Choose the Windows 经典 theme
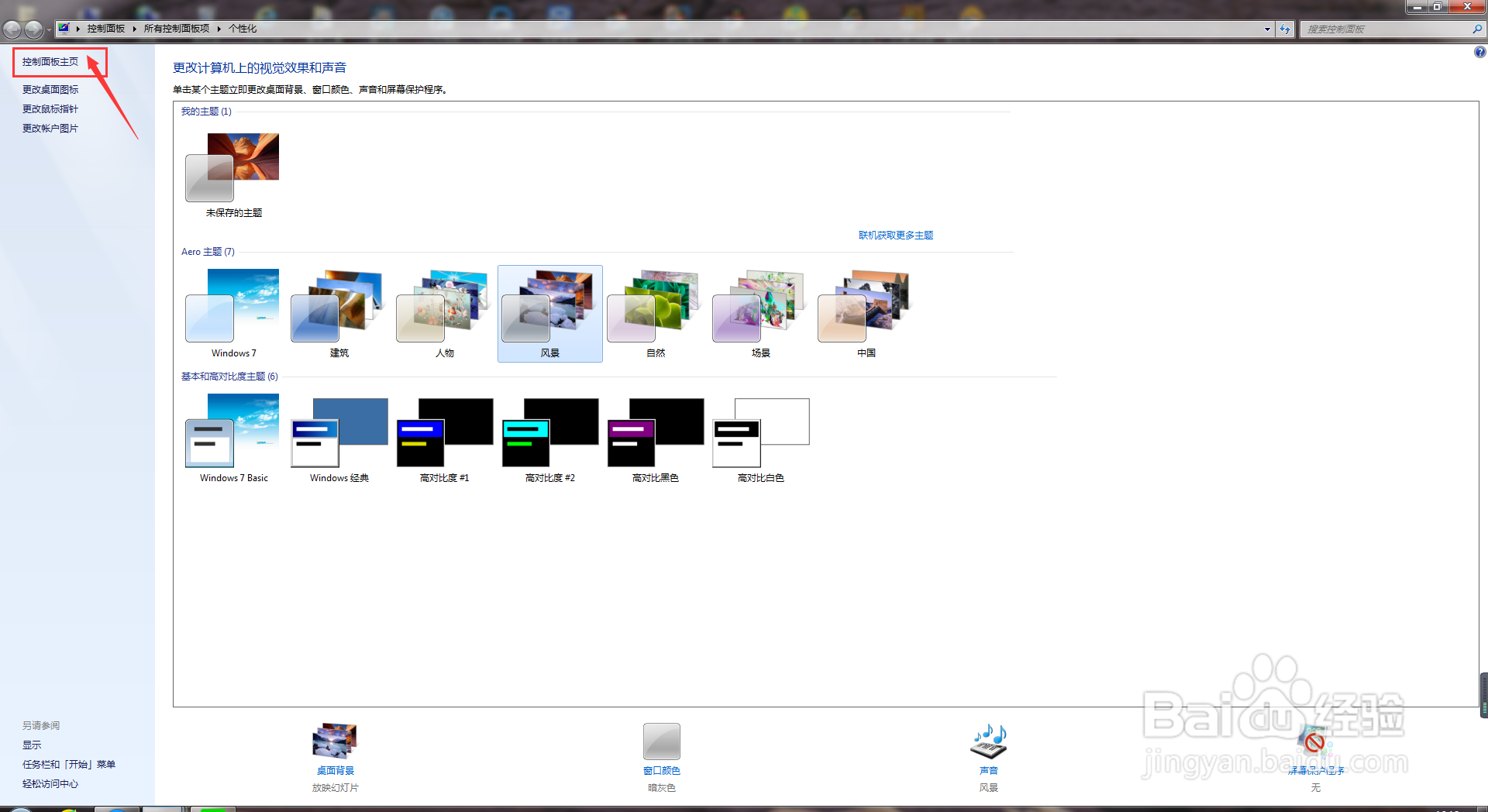This screenshot has width=1488, height=812. click(339, 432)
